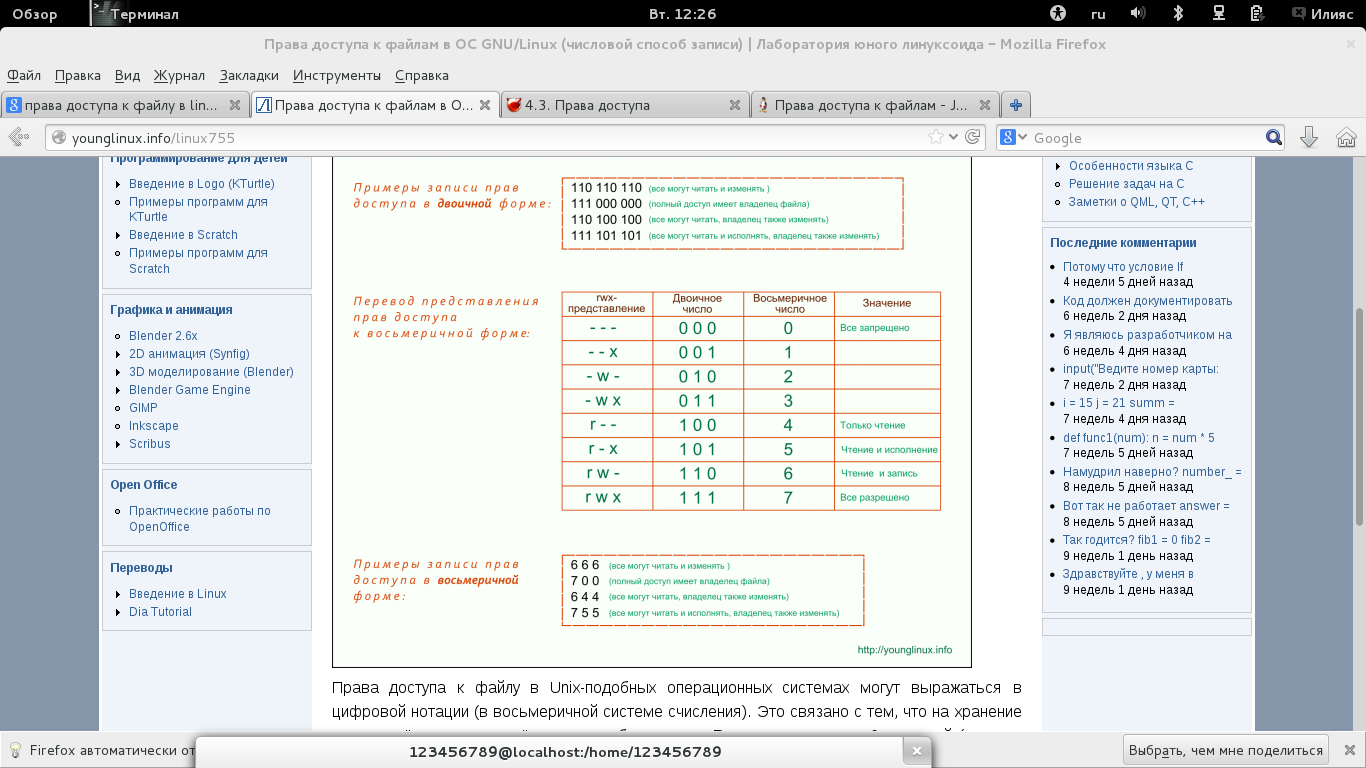Click the Bluetooth icon in top bar
The width and height of the screenshot is (1366, 768).
pyautogui.click(x=1178, y=14)
